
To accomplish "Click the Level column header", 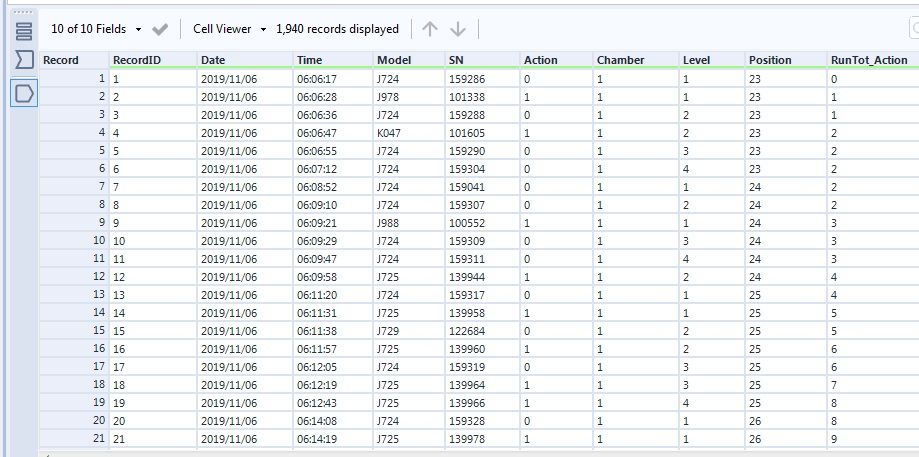I will pos(712,60).
